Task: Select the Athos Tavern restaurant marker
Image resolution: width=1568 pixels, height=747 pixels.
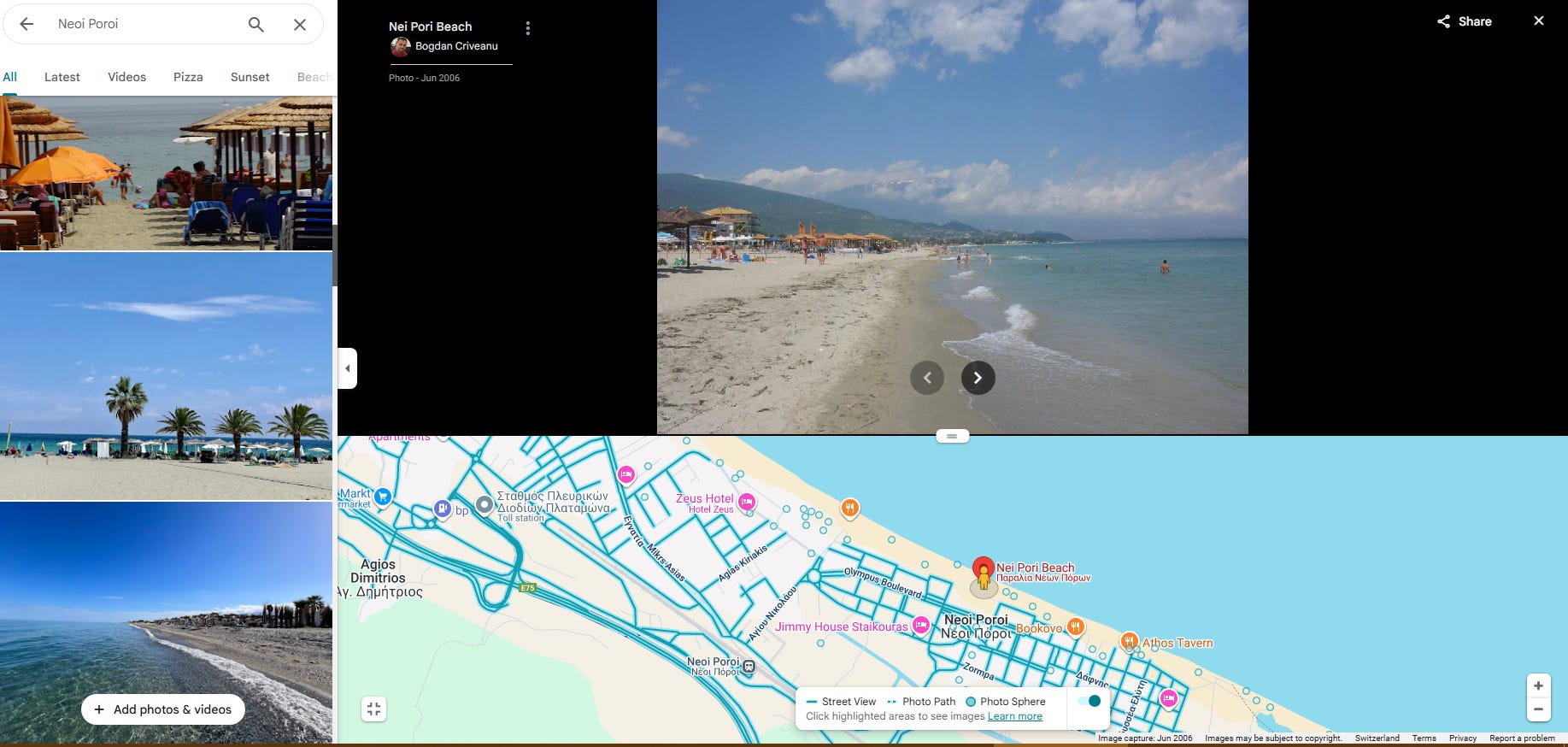Action: pos(1130,640)
